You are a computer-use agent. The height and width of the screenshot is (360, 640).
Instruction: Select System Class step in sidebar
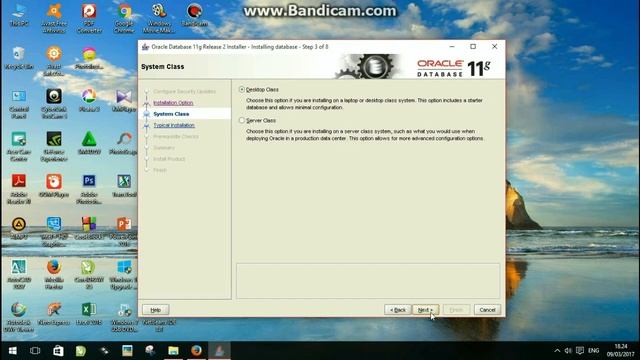pyautogui.click(x=171, y=114)
